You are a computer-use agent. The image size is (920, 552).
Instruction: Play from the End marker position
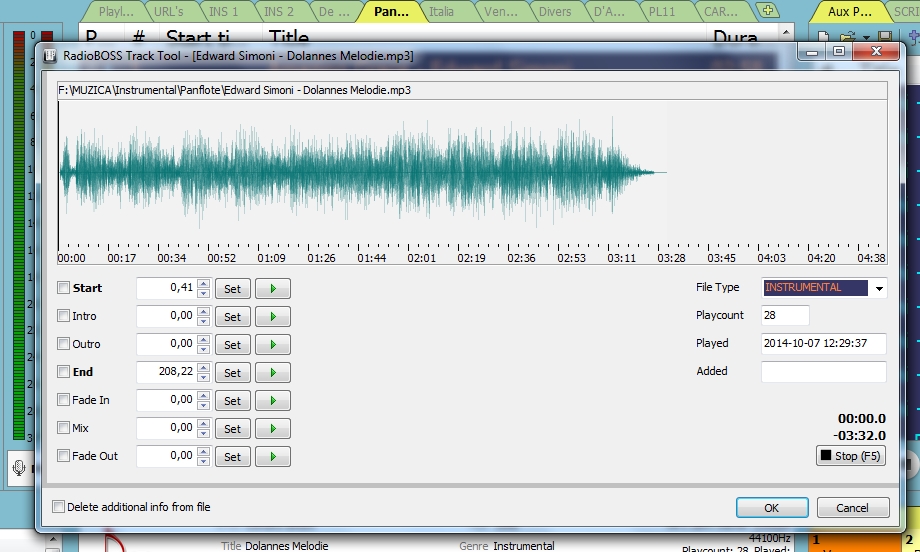point(273,372)
